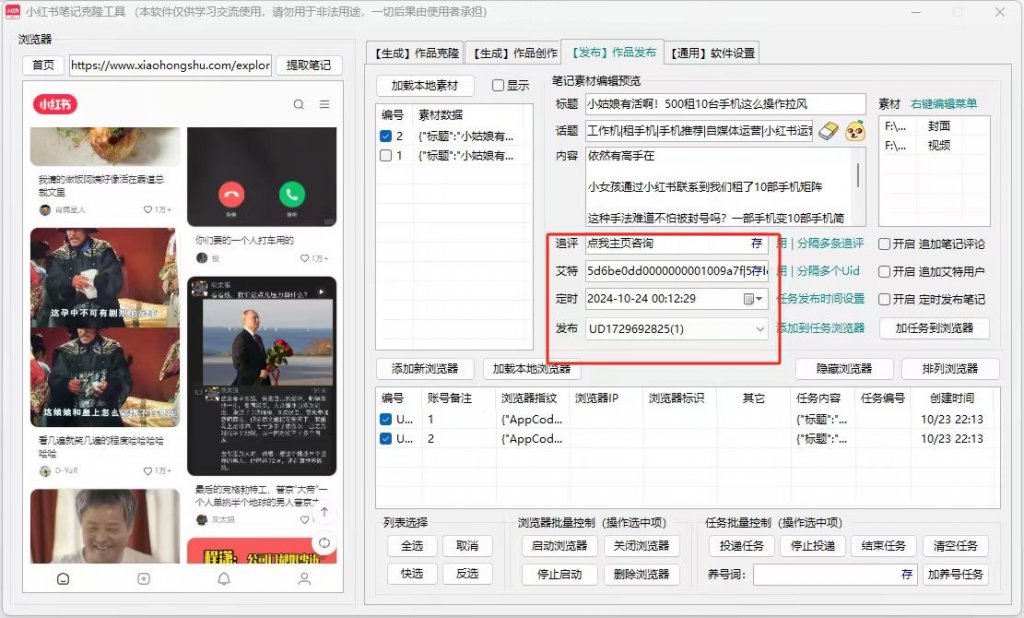Check the 显示 checkbox
The height and width of the screenshot is (618, 1024).
pyautogui.click(x=498, y=86)
